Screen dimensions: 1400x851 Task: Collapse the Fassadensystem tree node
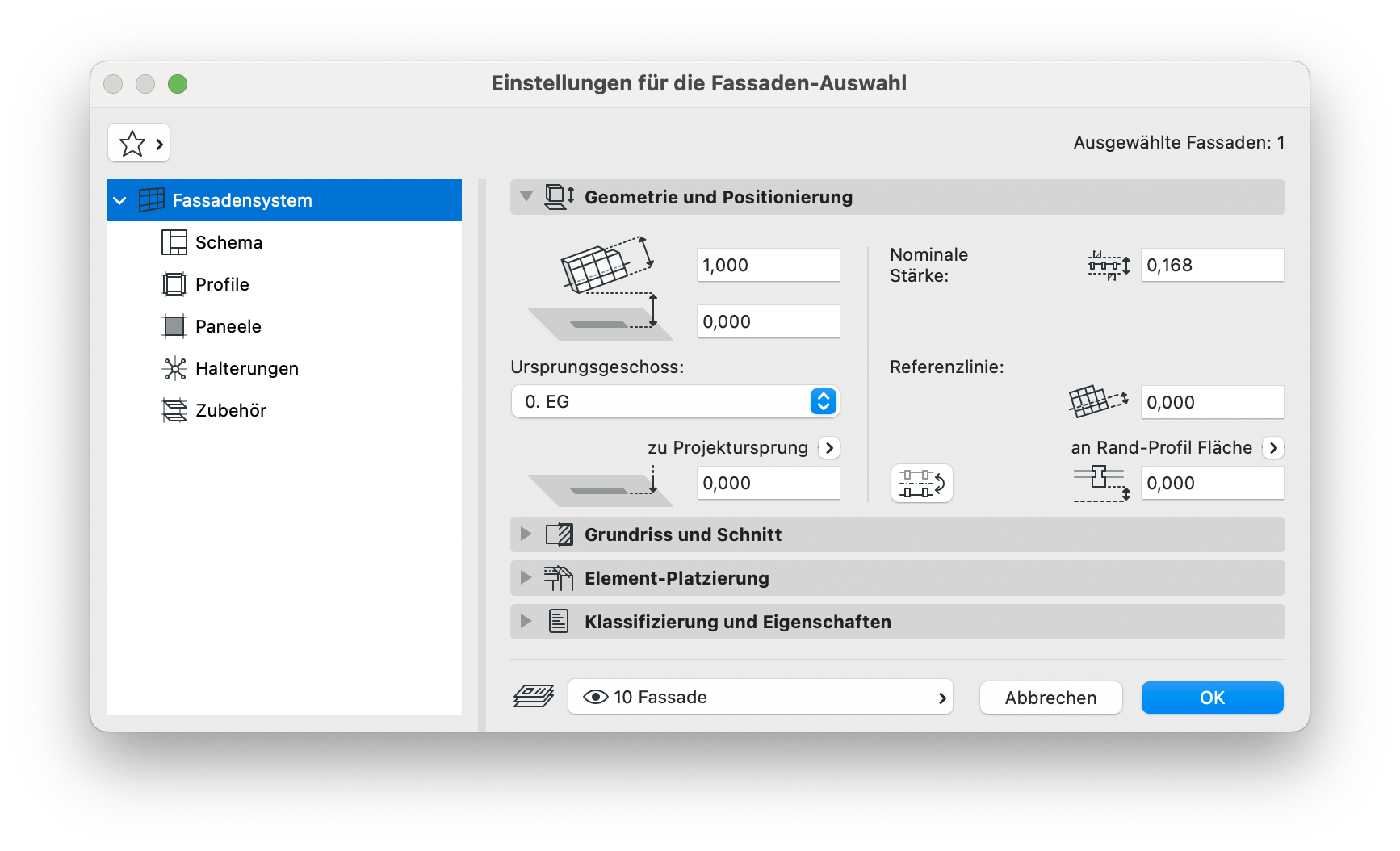[120, 200]
